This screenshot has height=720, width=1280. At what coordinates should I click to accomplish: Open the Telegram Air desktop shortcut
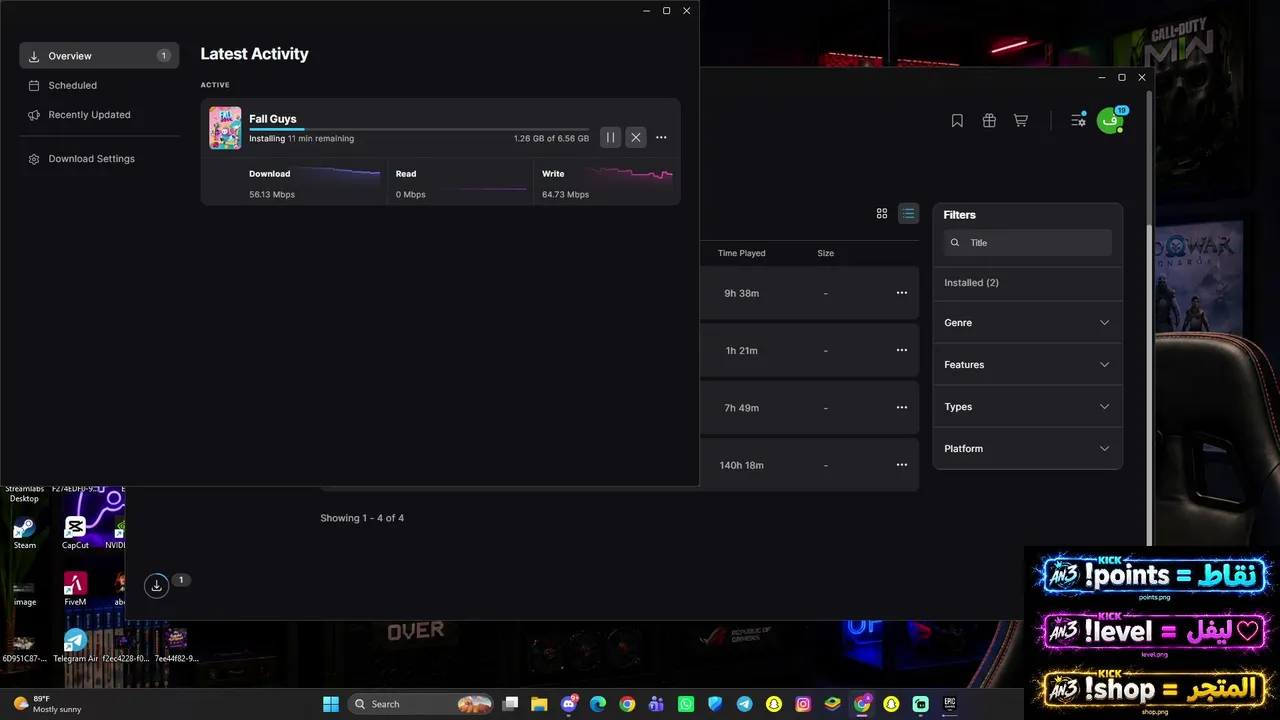point(75,646)
